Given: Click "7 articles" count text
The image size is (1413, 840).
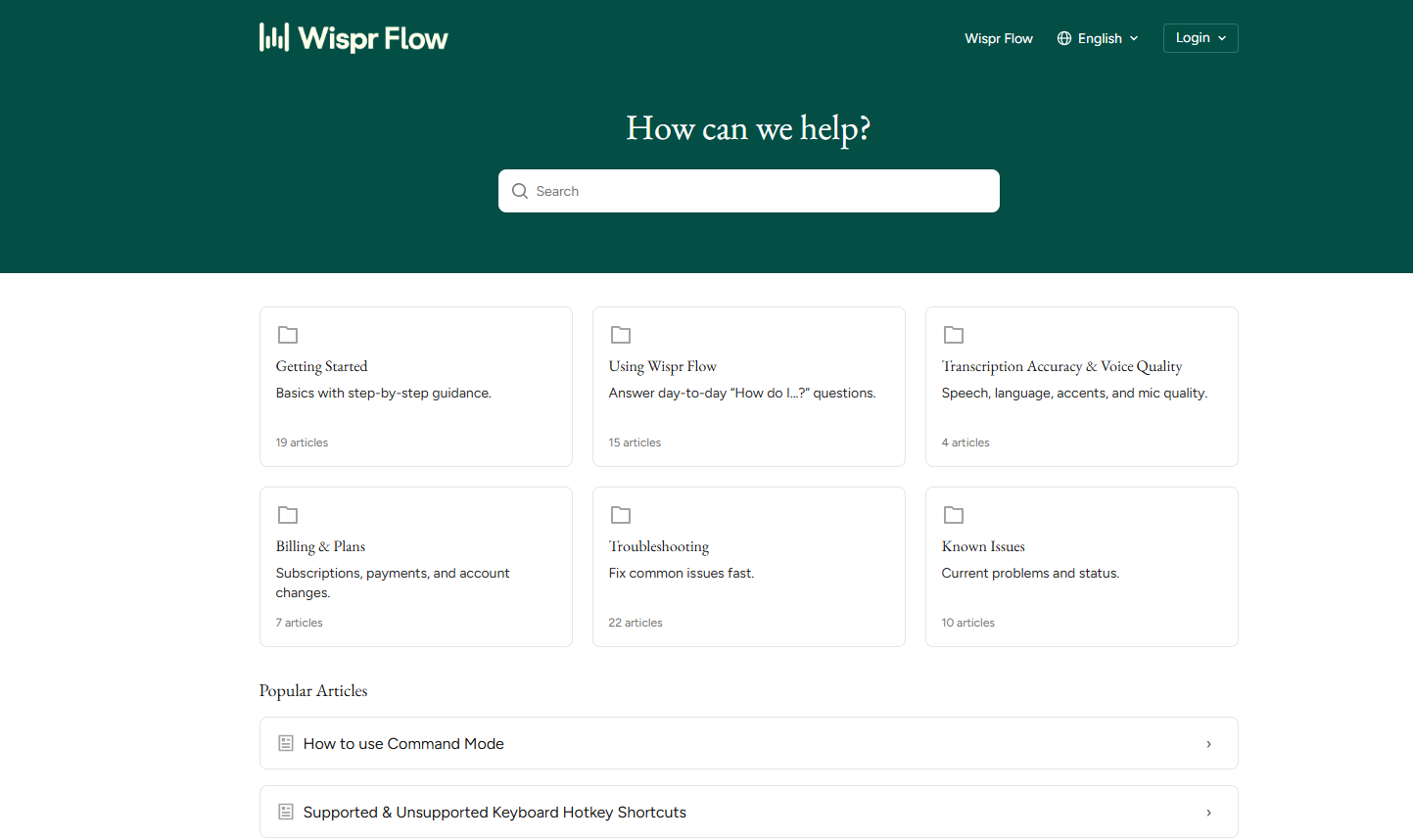Looking at the screenshot, I should (299, 623).
